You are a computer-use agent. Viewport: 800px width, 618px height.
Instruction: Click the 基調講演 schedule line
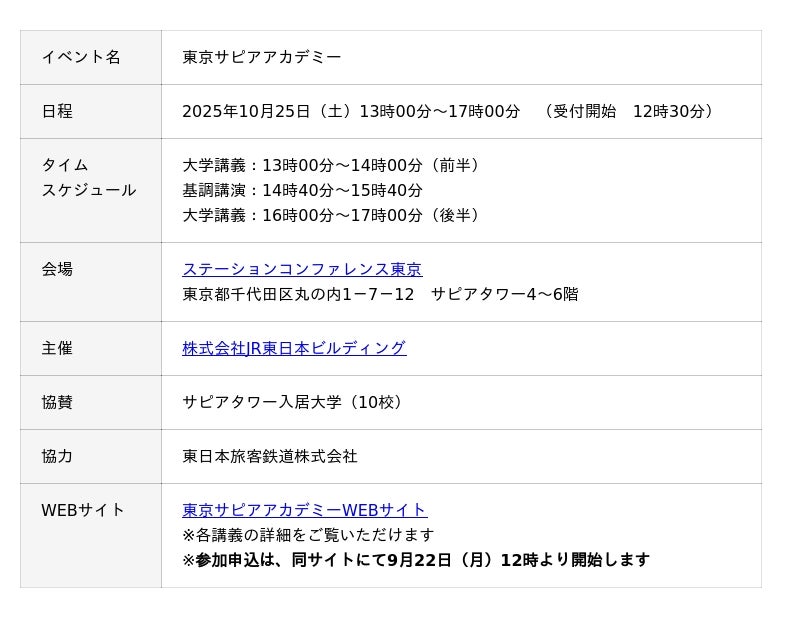(x=302, y=190)
